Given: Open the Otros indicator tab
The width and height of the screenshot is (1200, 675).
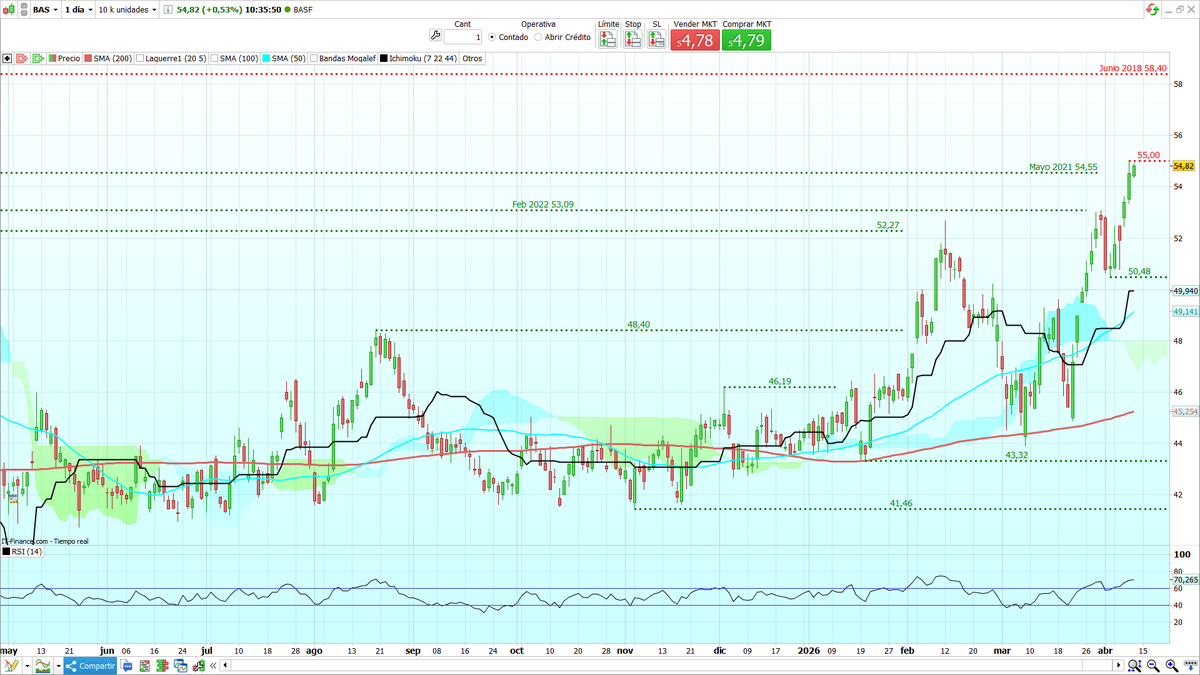Looking at the screenshot, I should [472, 58].
